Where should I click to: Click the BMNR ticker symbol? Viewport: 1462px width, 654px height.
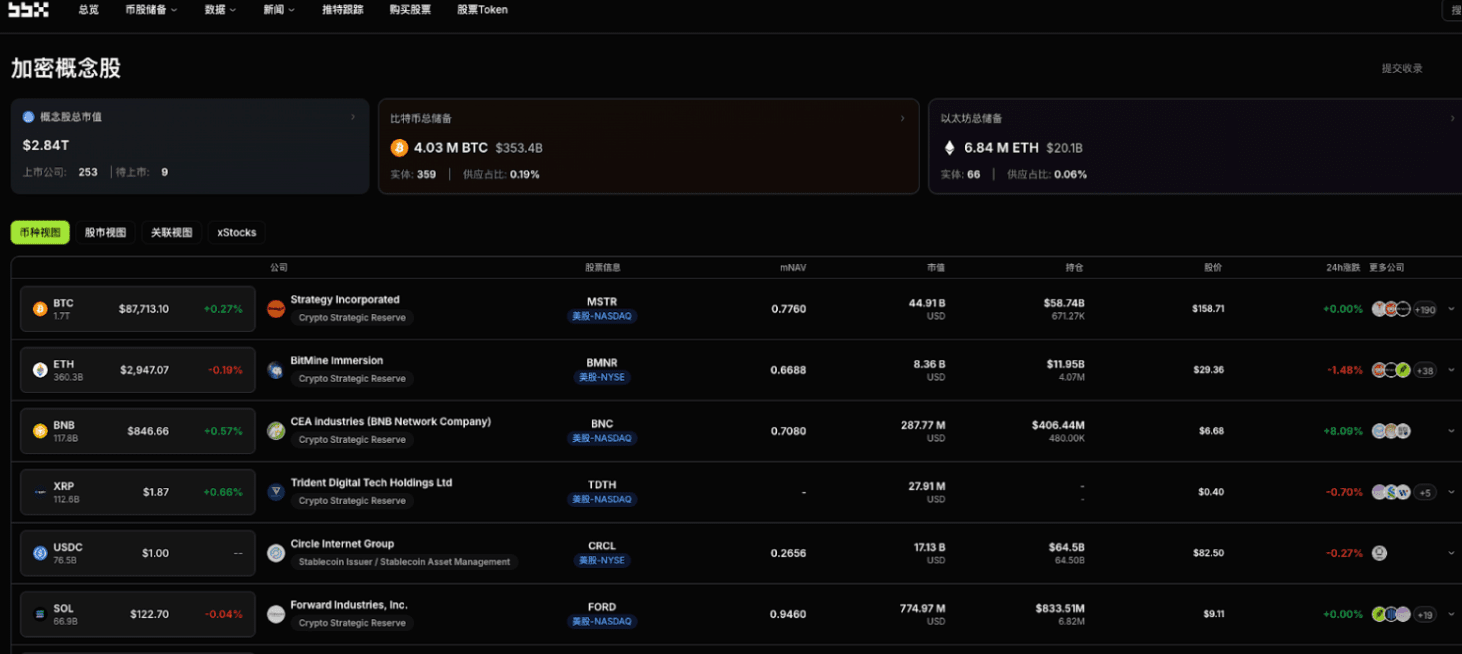(x=602, y=362)
